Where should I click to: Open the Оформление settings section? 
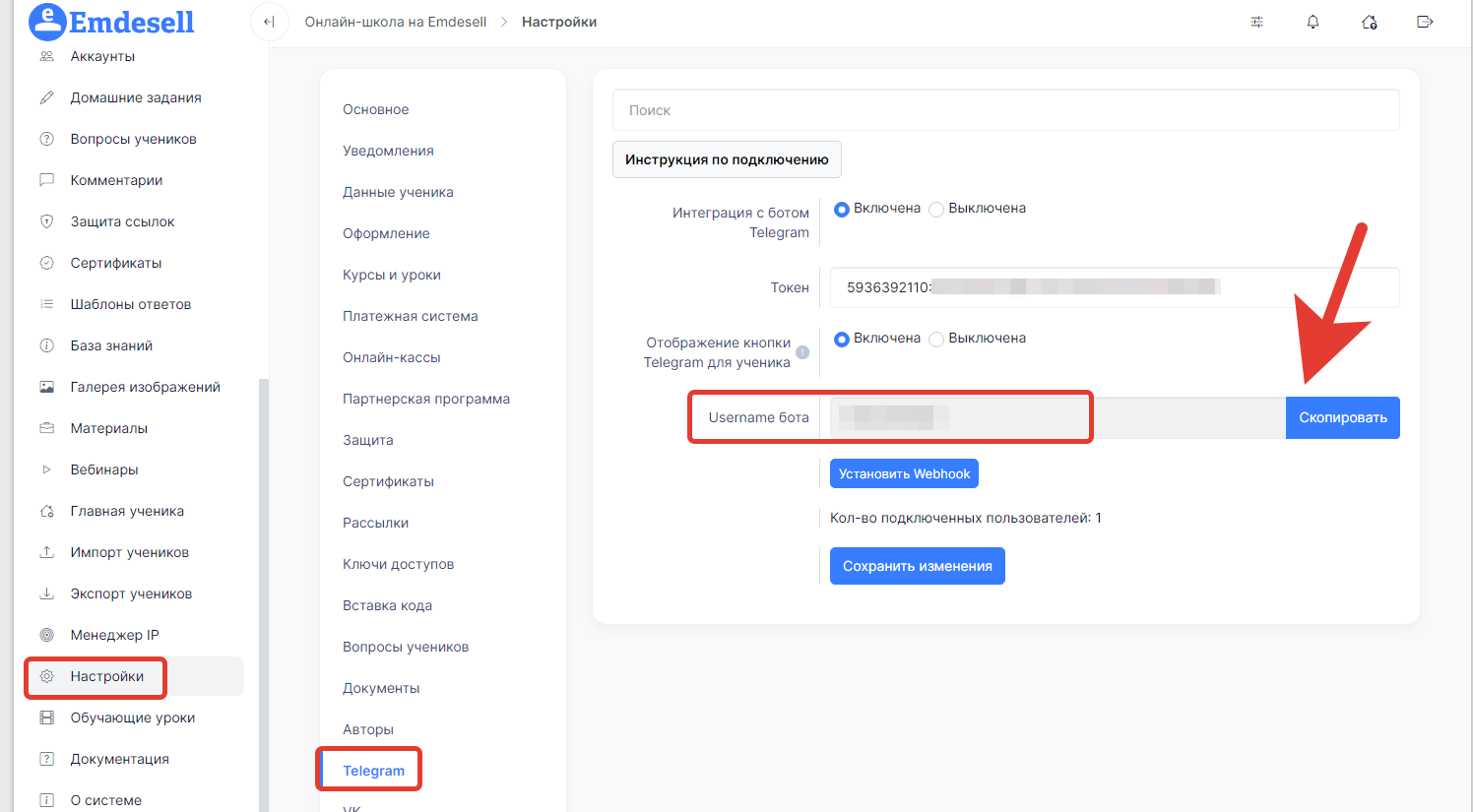click(x=386, y=233)
